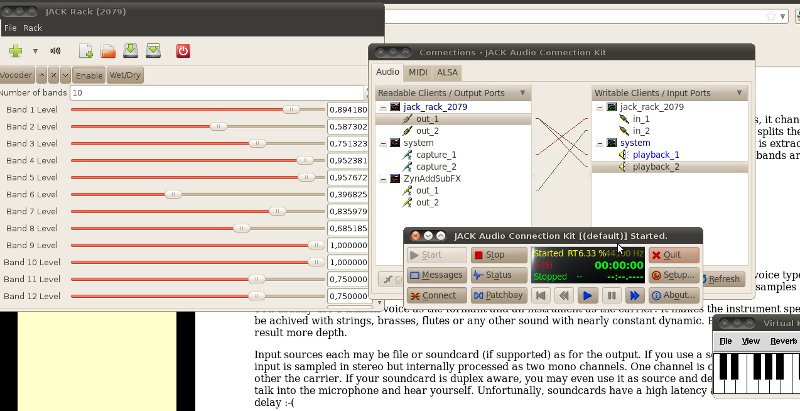
Task: Click the Band 6 Level slider handle
Action: pyautogui.click(x=165, y=194)
